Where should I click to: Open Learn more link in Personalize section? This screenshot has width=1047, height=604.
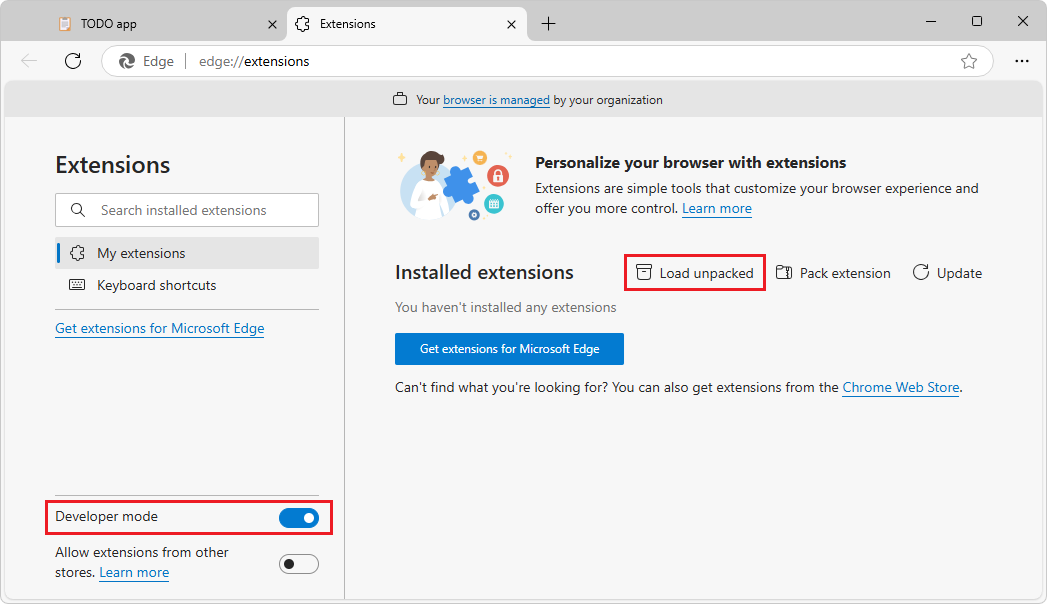(x=716, y=209)
